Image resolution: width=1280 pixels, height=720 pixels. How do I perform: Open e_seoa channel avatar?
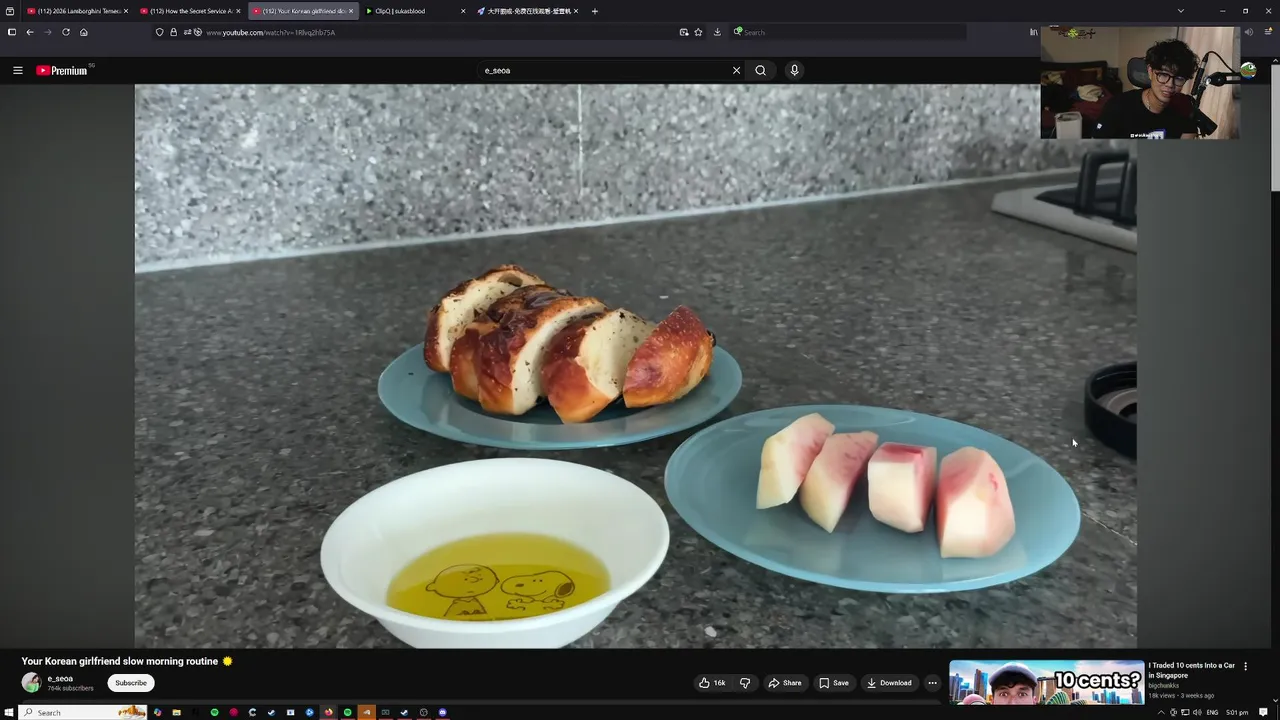[31, 683]
